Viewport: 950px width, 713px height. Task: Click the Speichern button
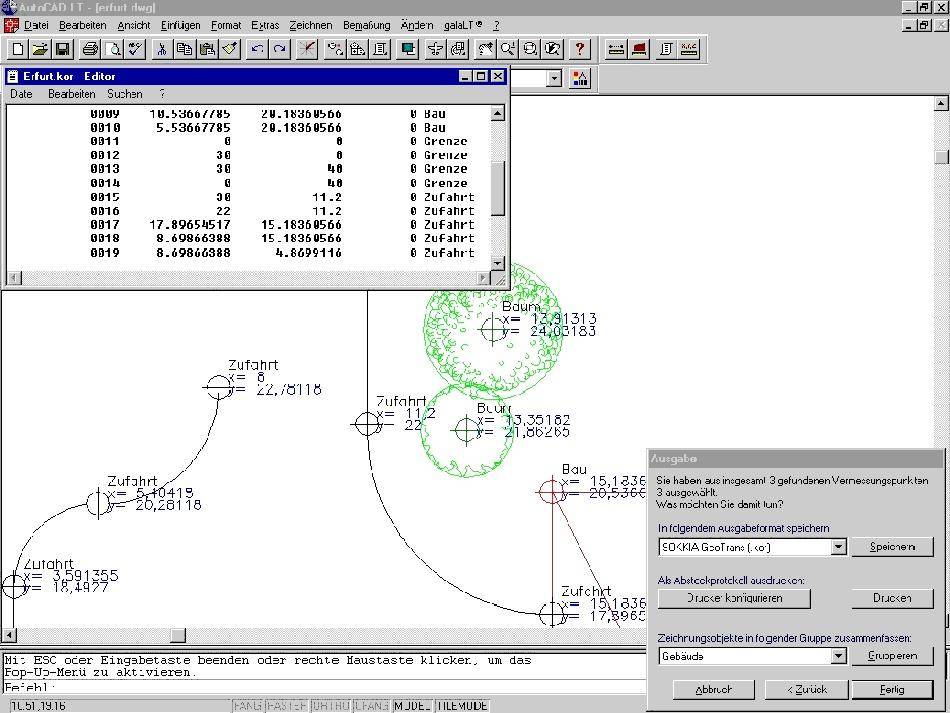click(892, 546)
